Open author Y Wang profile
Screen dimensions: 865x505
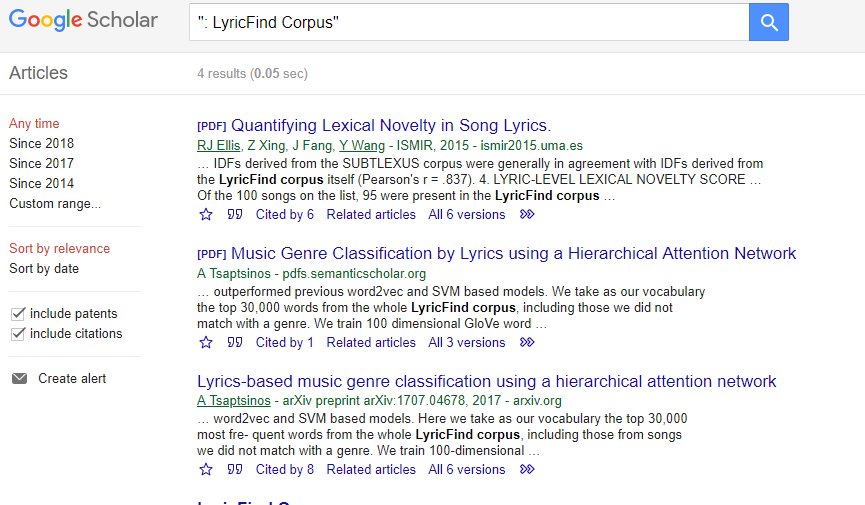362,146
